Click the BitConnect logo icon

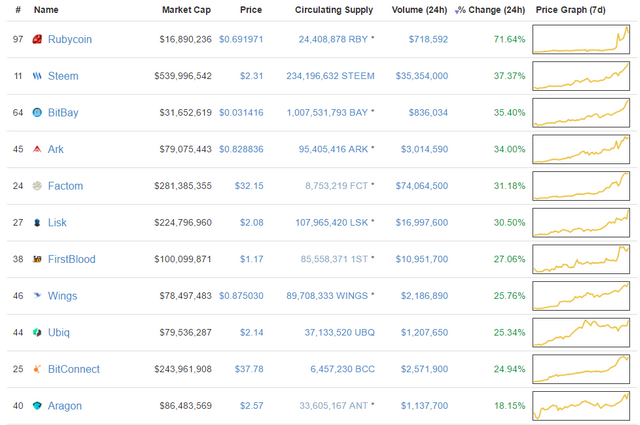(x=37, y=369)
